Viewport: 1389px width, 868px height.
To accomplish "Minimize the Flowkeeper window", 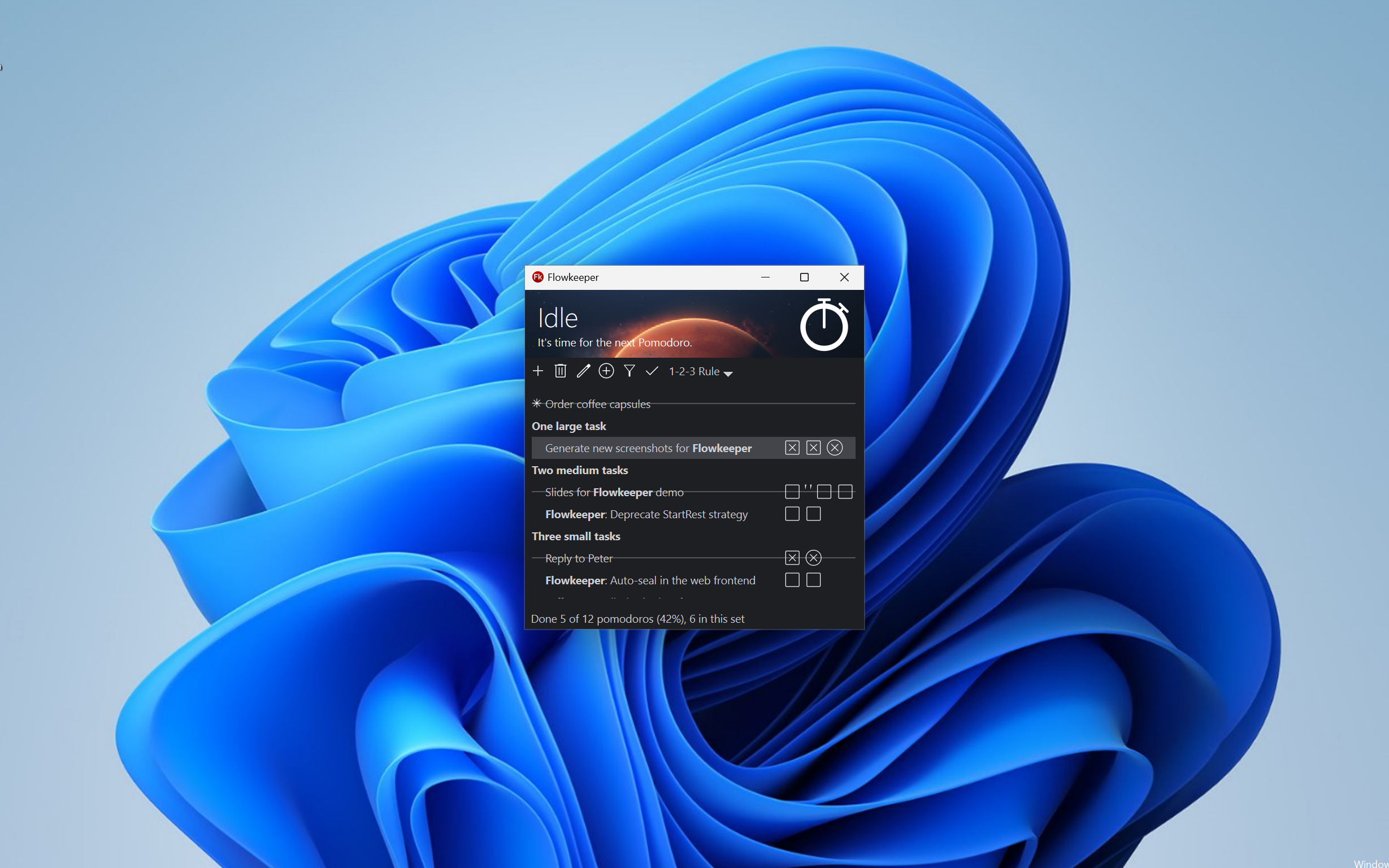I will (765, 277).
